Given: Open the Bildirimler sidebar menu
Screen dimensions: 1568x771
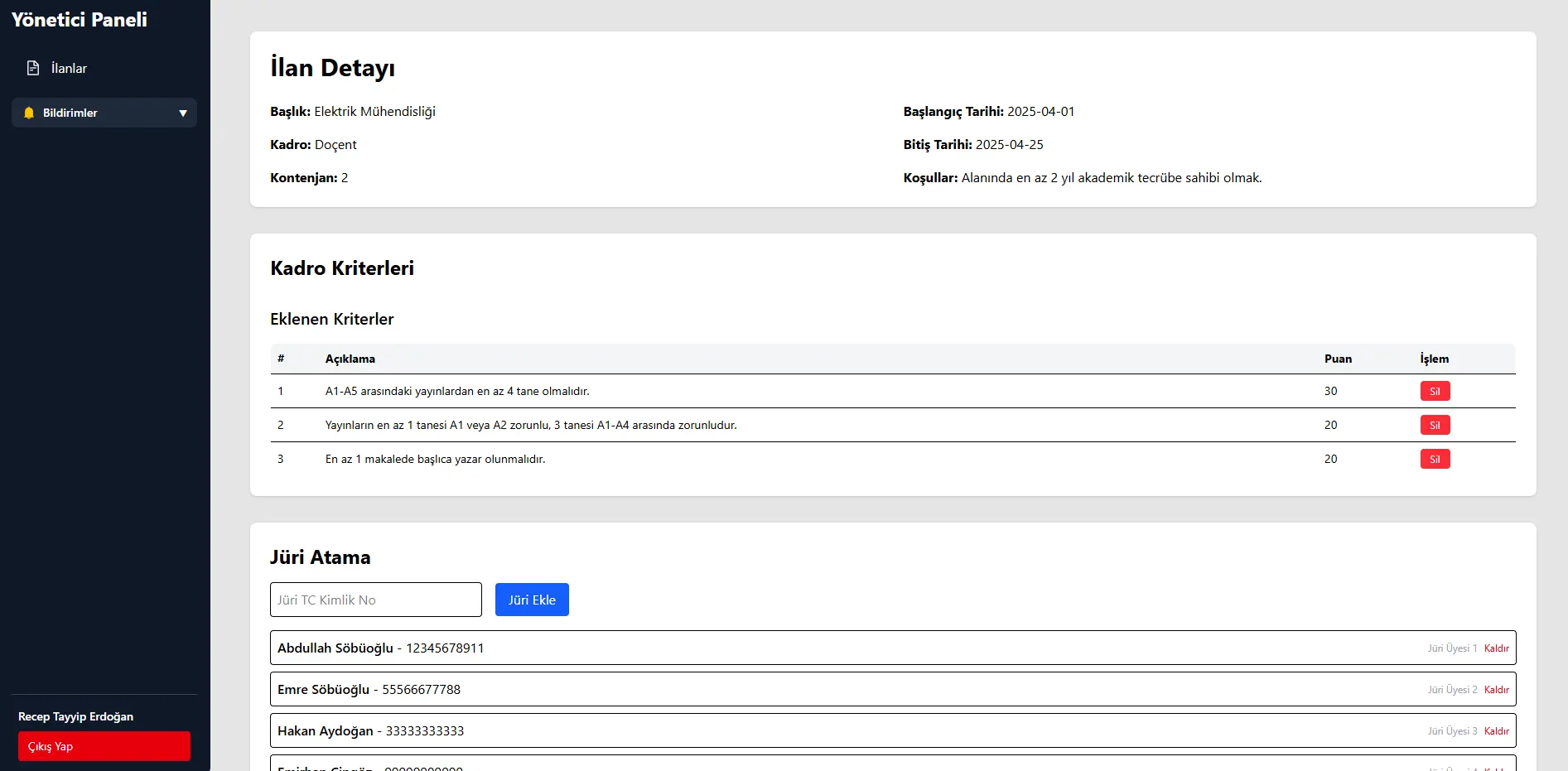Looking at the screenshot, I should tap(104, 113).
